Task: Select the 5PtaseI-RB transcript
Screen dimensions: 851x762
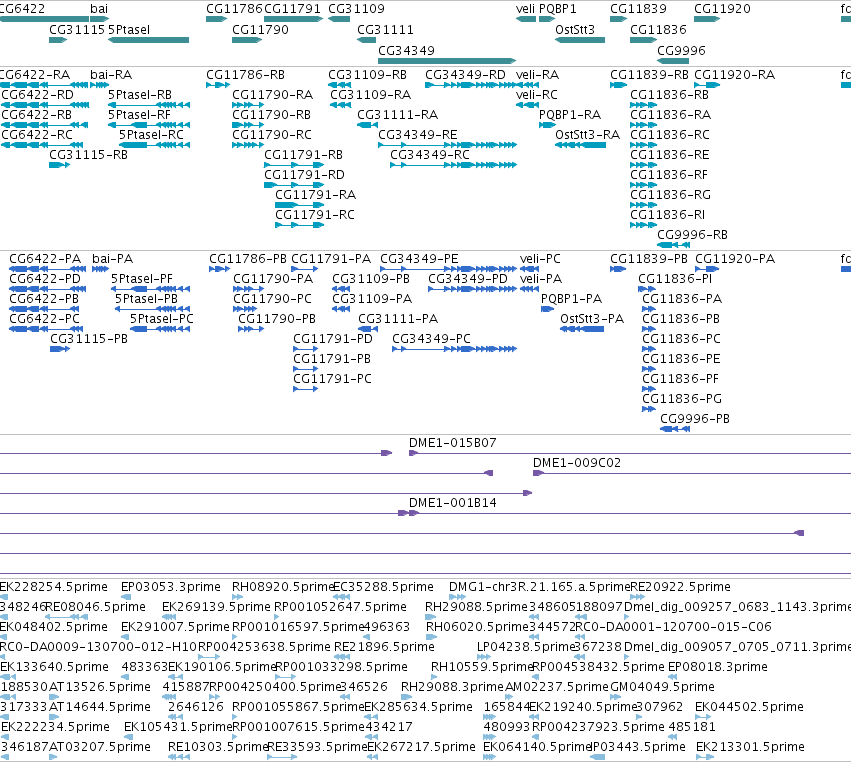Action: (148, 105)
